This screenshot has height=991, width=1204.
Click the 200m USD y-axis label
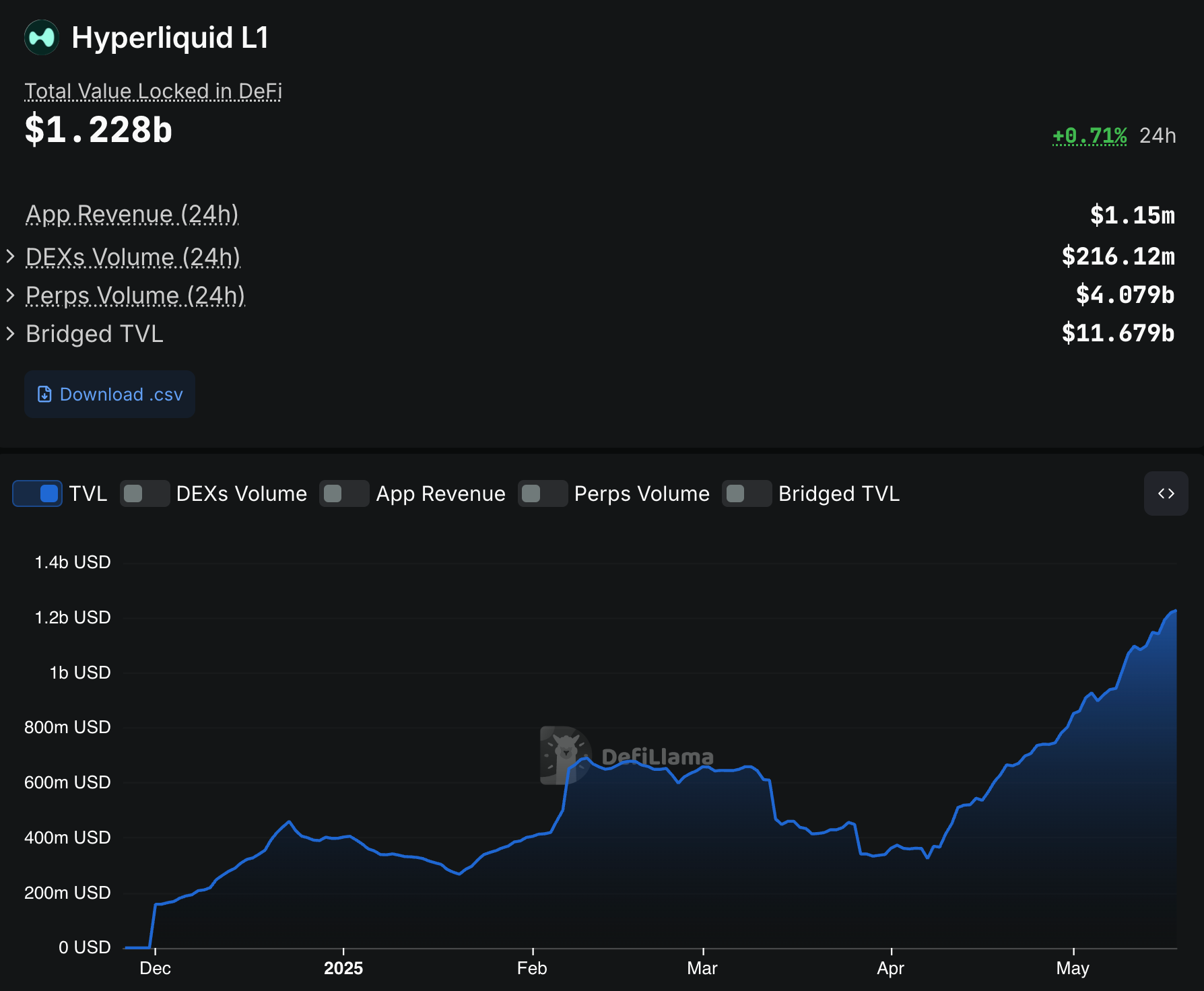click(67, 893)
